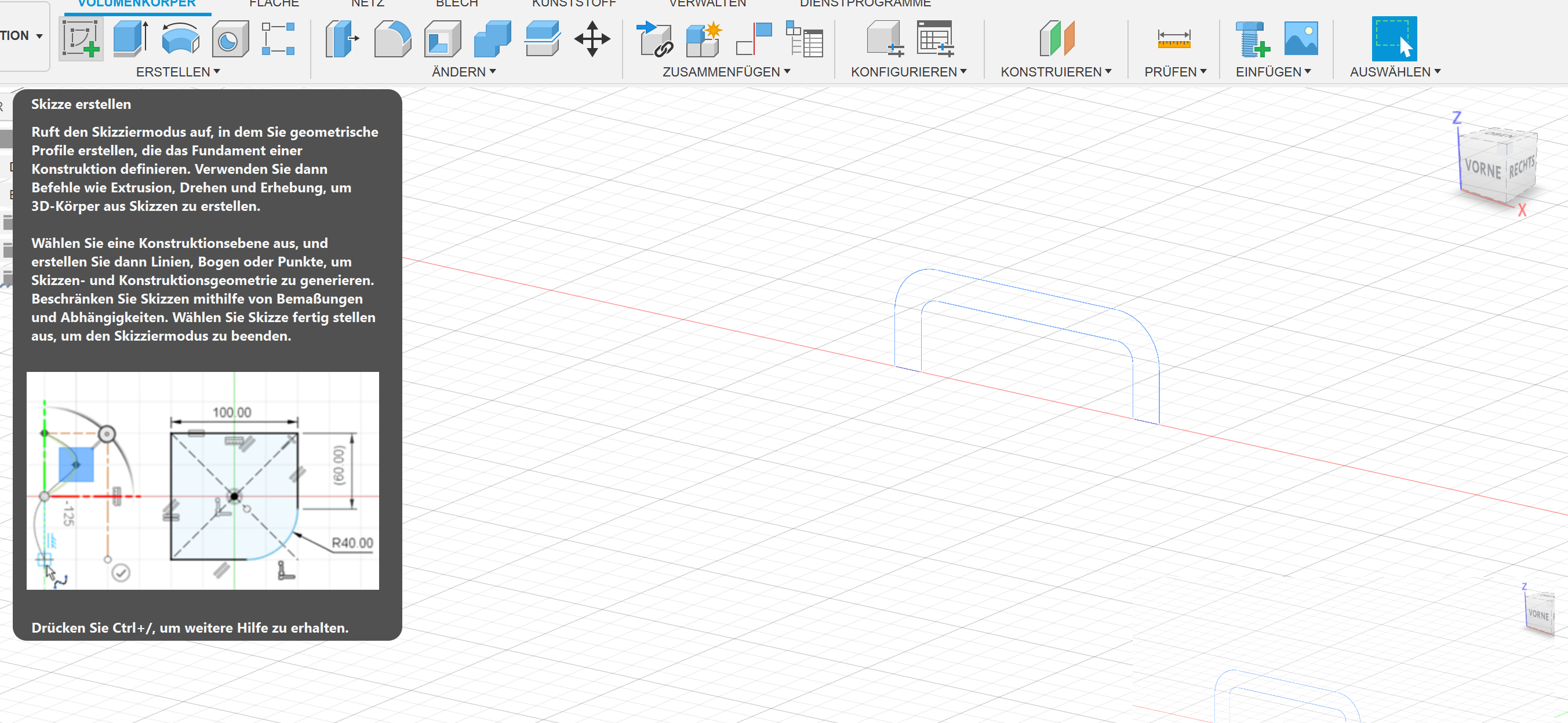Click the VORNE face of the ViewCube
Viewport: 1568px width, 723px height.
coord(1483,168)
